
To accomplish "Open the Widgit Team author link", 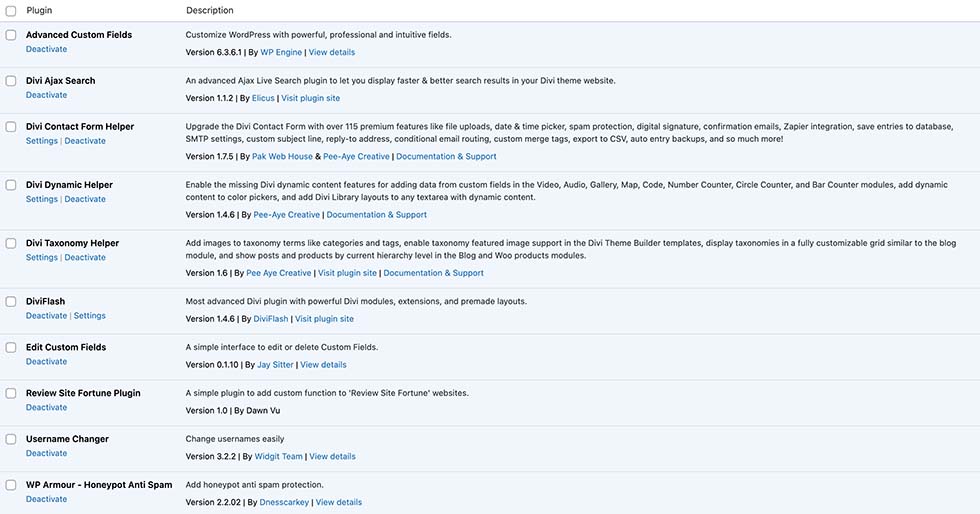I will tap(279, 456).
